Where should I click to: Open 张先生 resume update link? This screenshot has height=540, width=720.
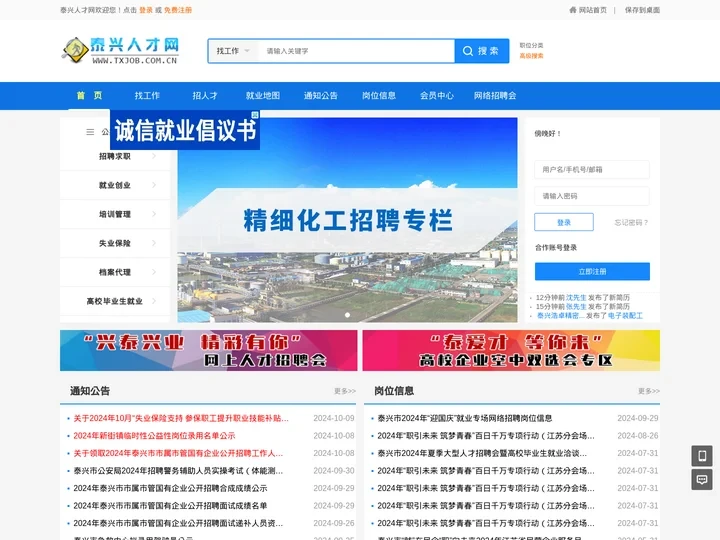tap(576, 306)
